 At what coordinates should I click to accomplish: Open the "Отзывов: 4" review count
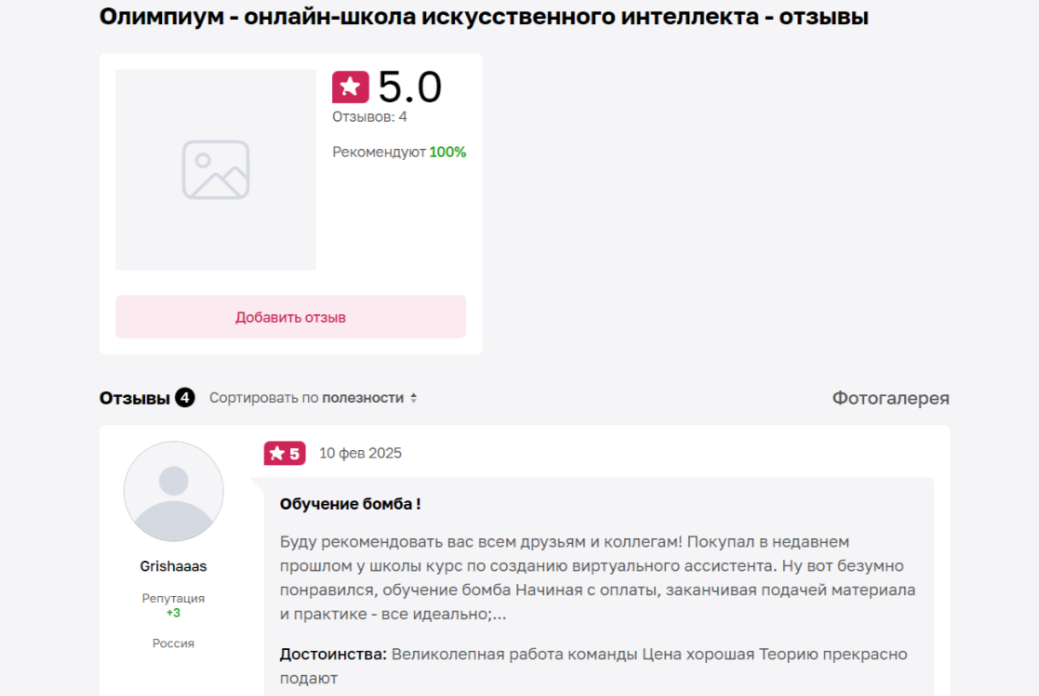coord(369,117)
